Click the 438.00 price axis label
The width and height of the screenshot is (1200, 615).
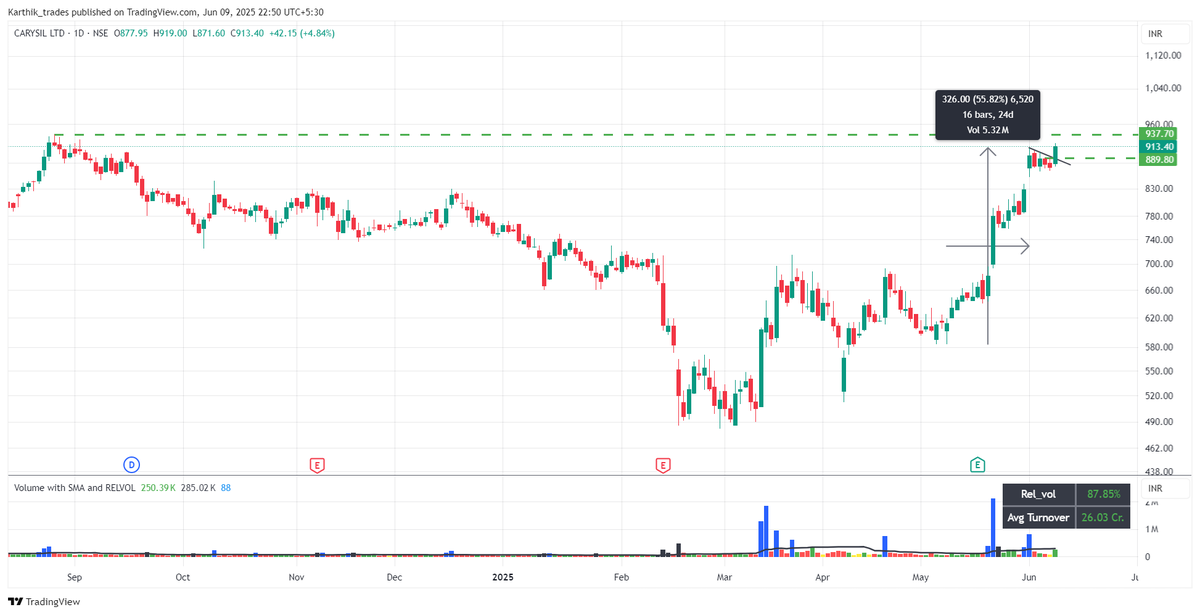tap(1160, 472)
